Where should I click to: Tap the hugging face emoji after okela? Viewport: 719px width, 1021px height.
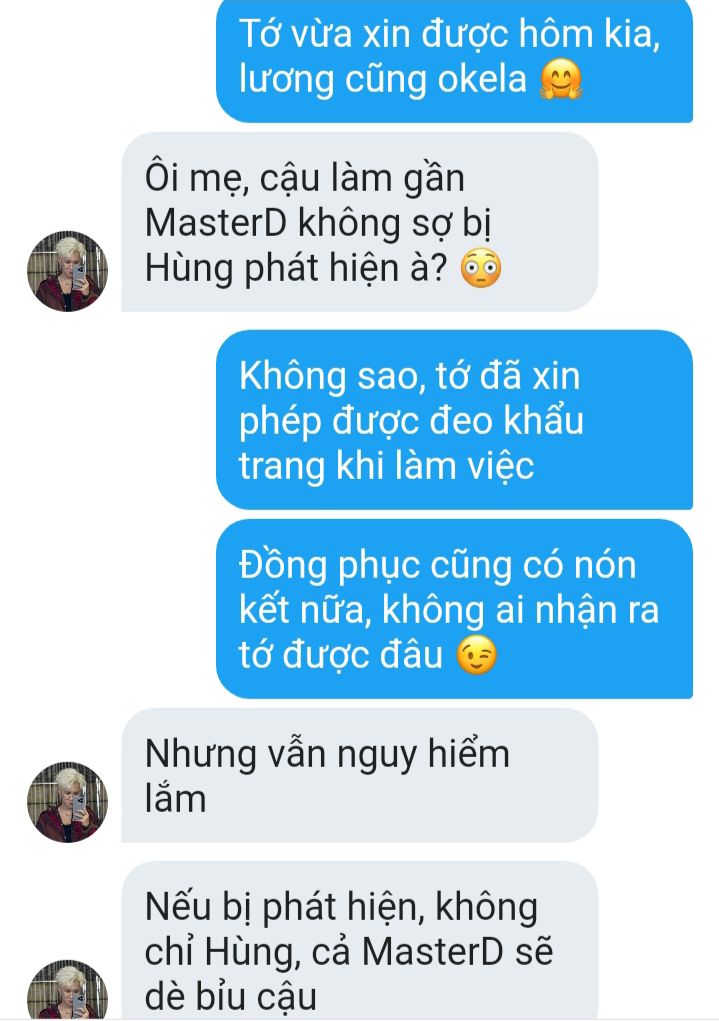tap(561, 79)
